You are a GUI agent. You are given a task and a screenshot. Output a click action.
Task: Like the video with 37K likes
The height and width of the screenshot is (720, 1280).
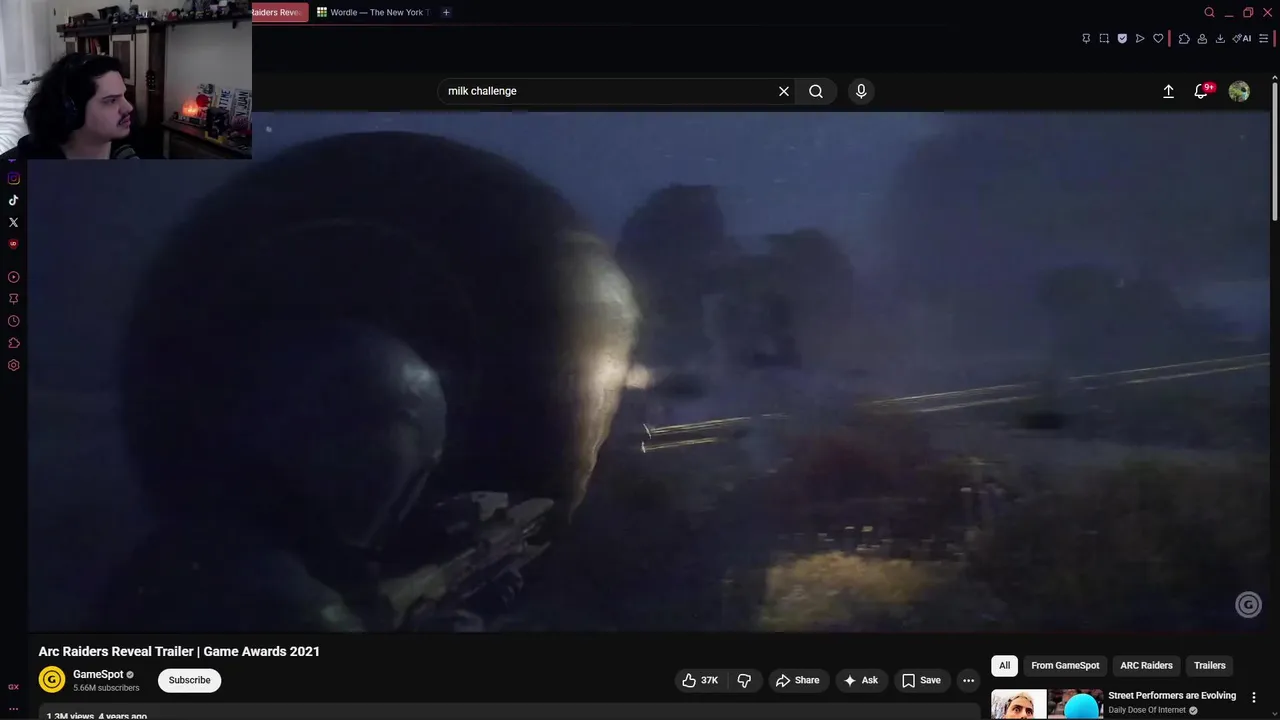point(700,680)
